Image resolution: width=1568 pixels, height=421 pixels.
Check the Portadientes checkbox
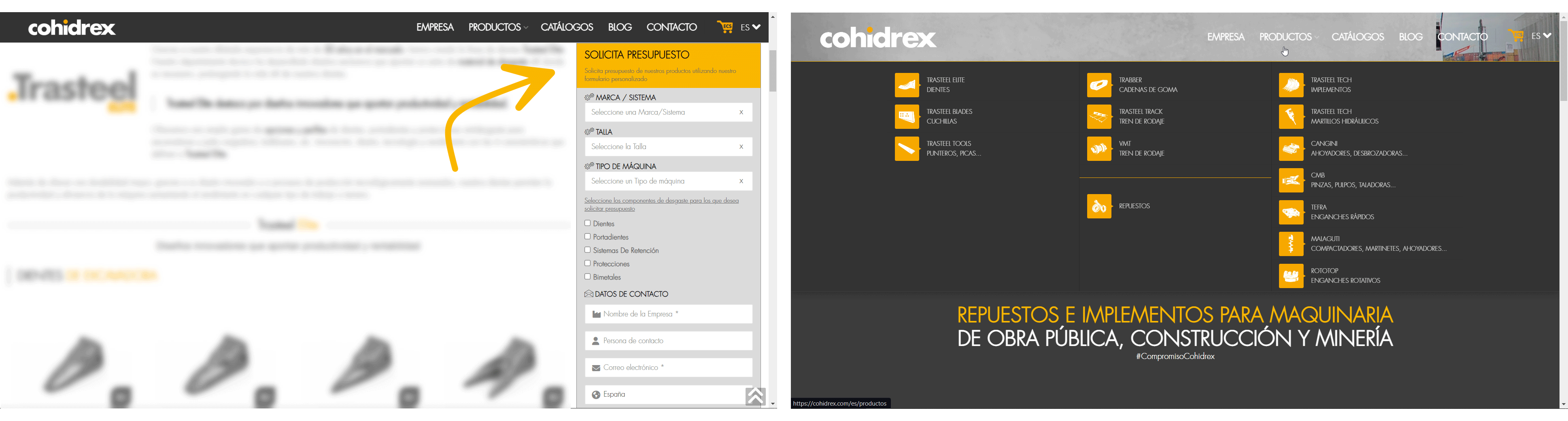[587, 237]
